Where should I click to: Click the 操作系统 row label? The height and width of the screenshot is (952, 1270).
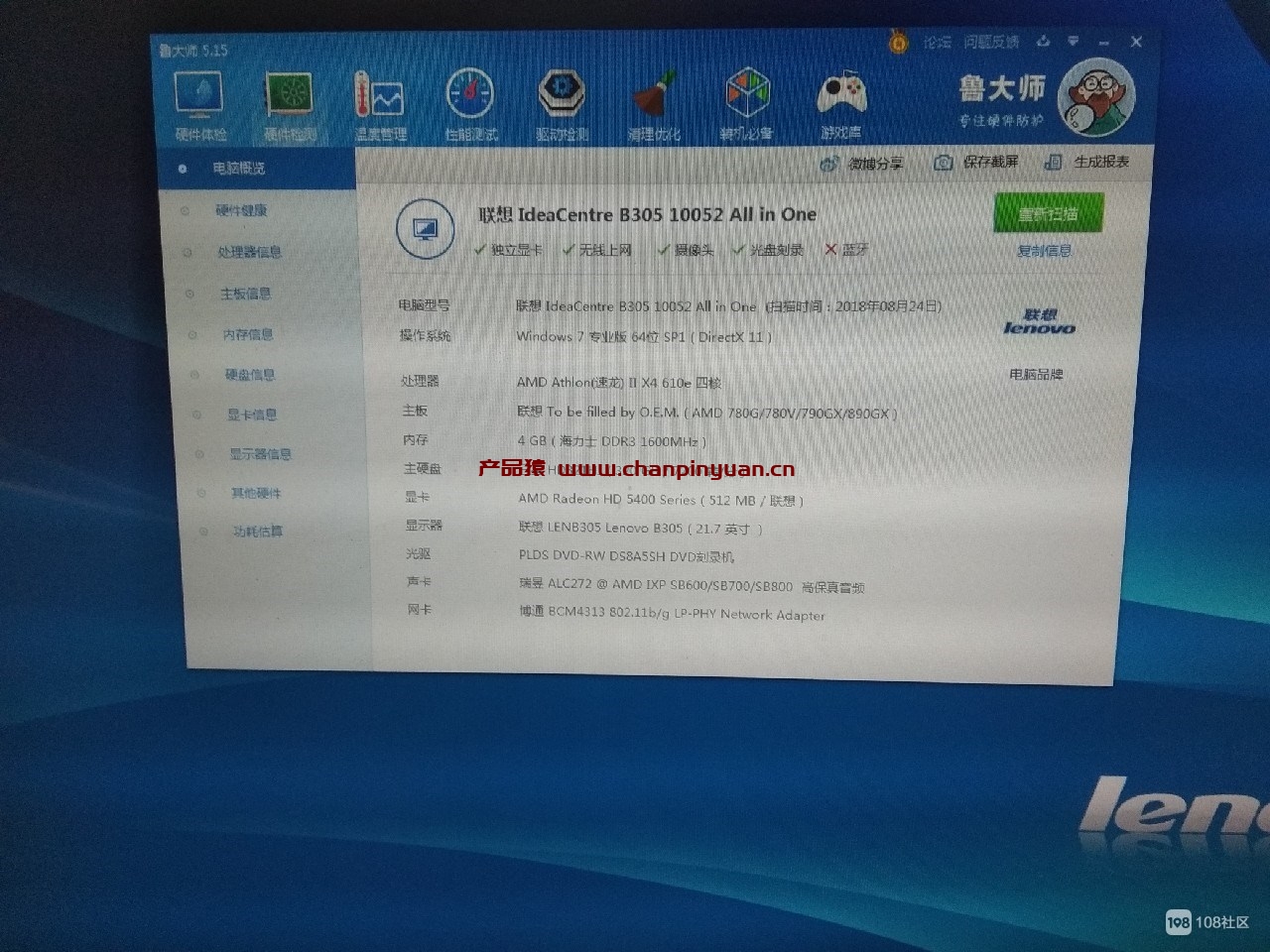425,336
